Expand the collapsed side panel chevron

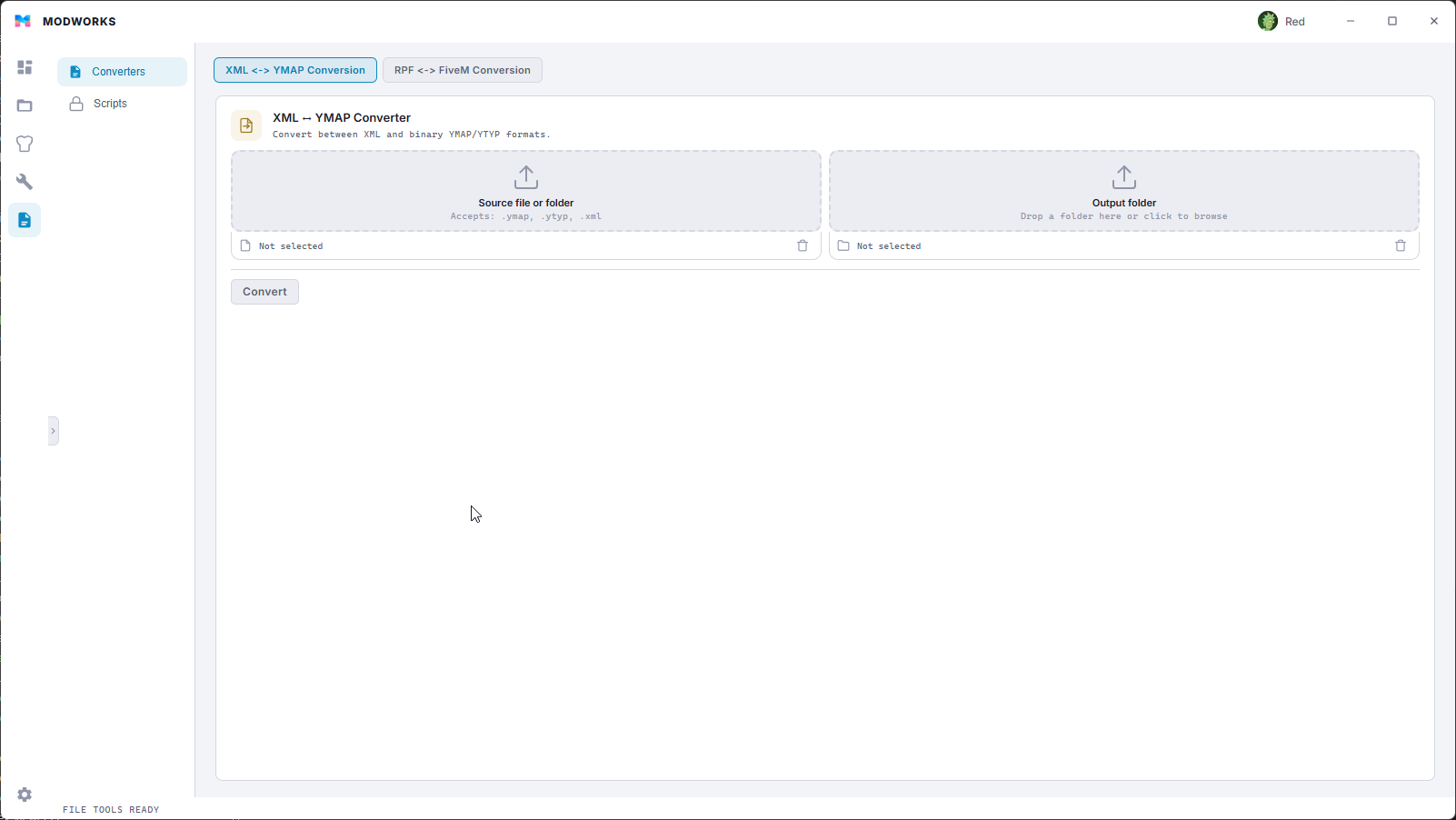coord(53,431)
